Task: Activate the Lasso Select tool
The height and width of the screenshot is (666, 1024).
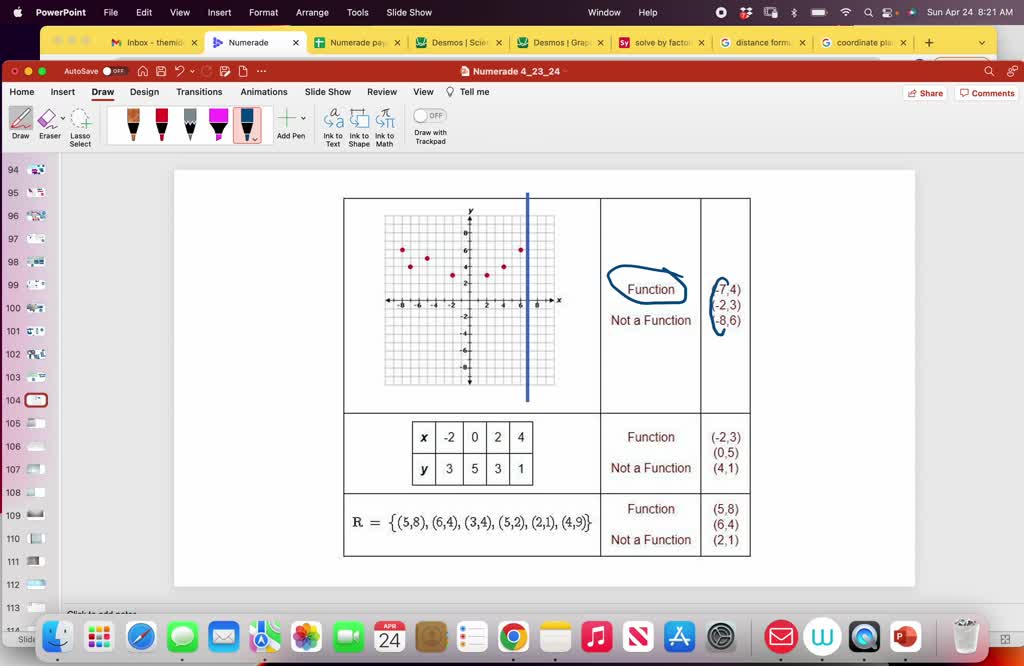Action: (78, 122)
